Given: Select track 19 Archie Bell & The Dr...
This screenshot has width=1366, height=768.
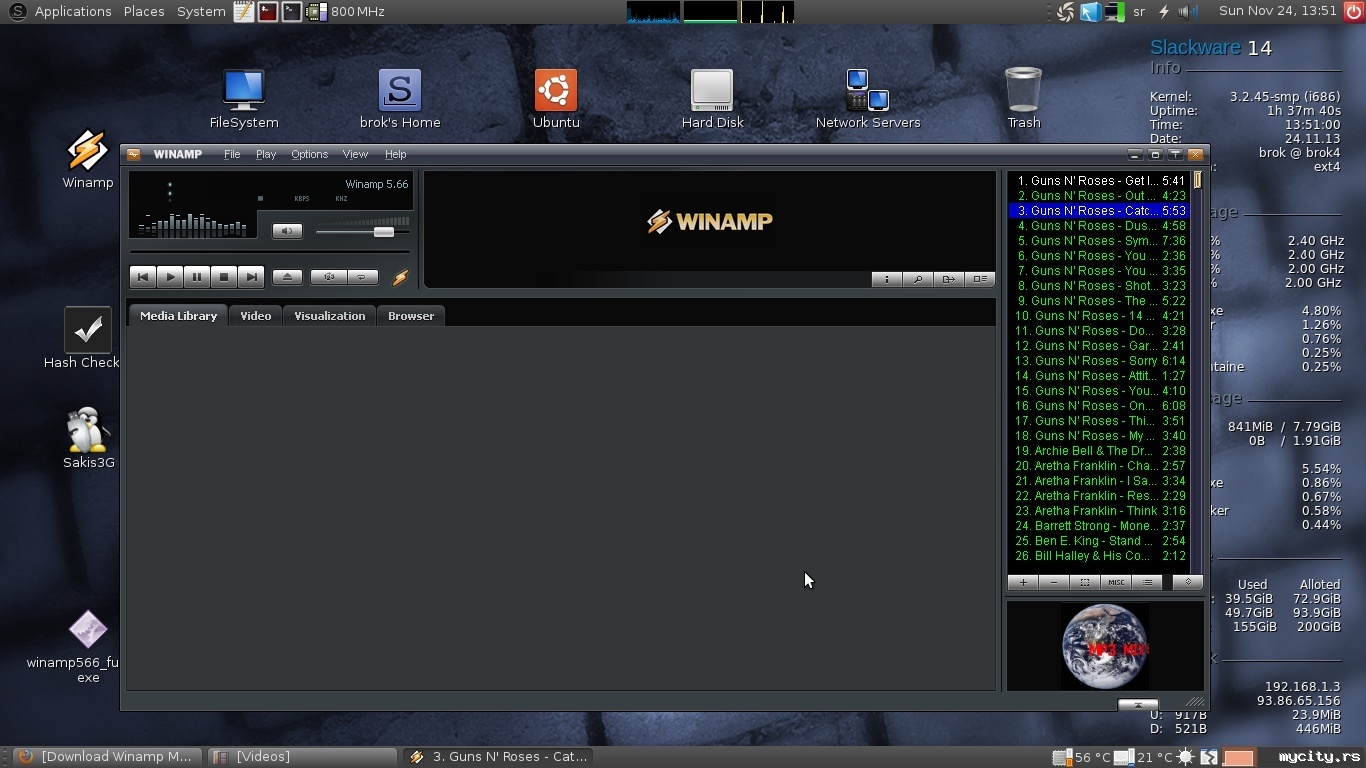Looking at the screenshot, I should coord(1098,451).
